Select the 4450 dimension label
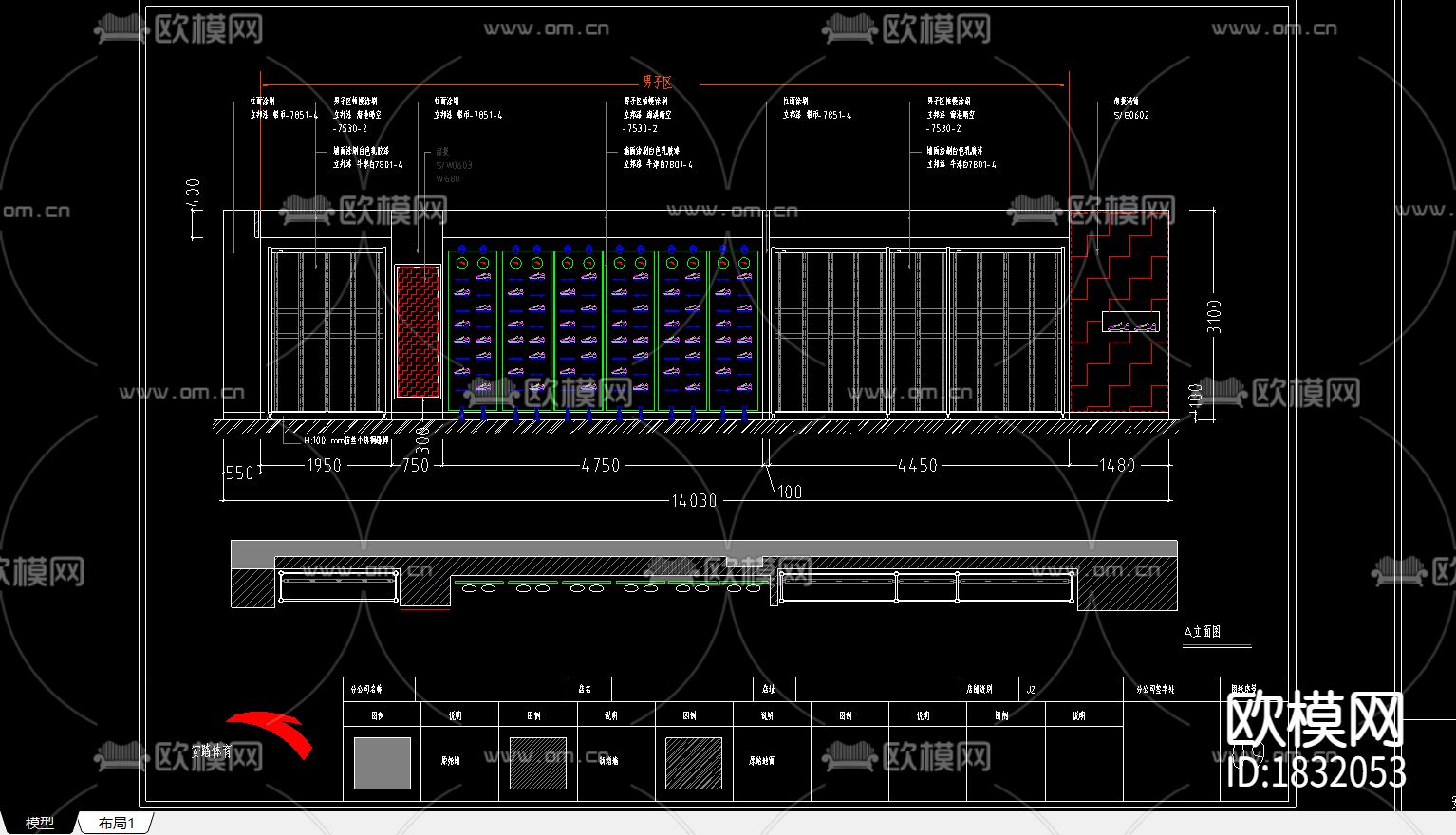The height and width of the screenshot is (835, 1456). [917, 466]
